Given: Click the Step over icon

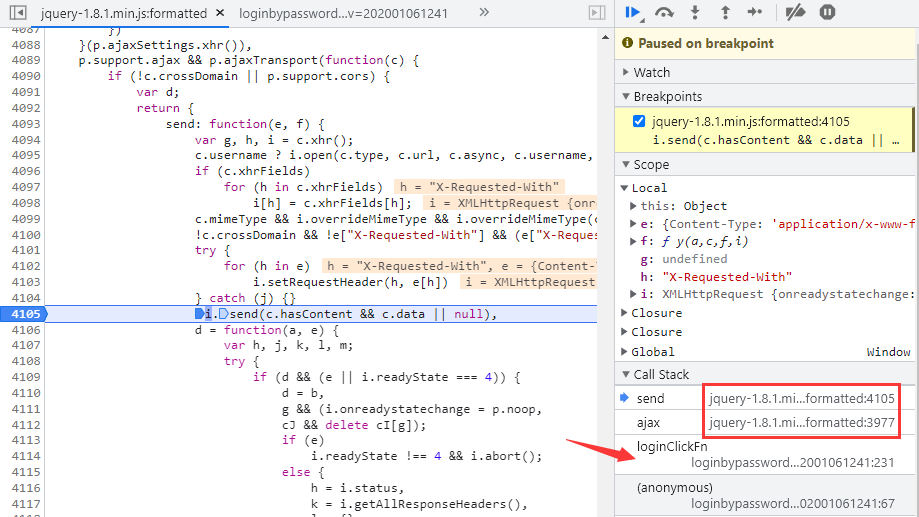Looking at the screenshot, I should 663,12.
